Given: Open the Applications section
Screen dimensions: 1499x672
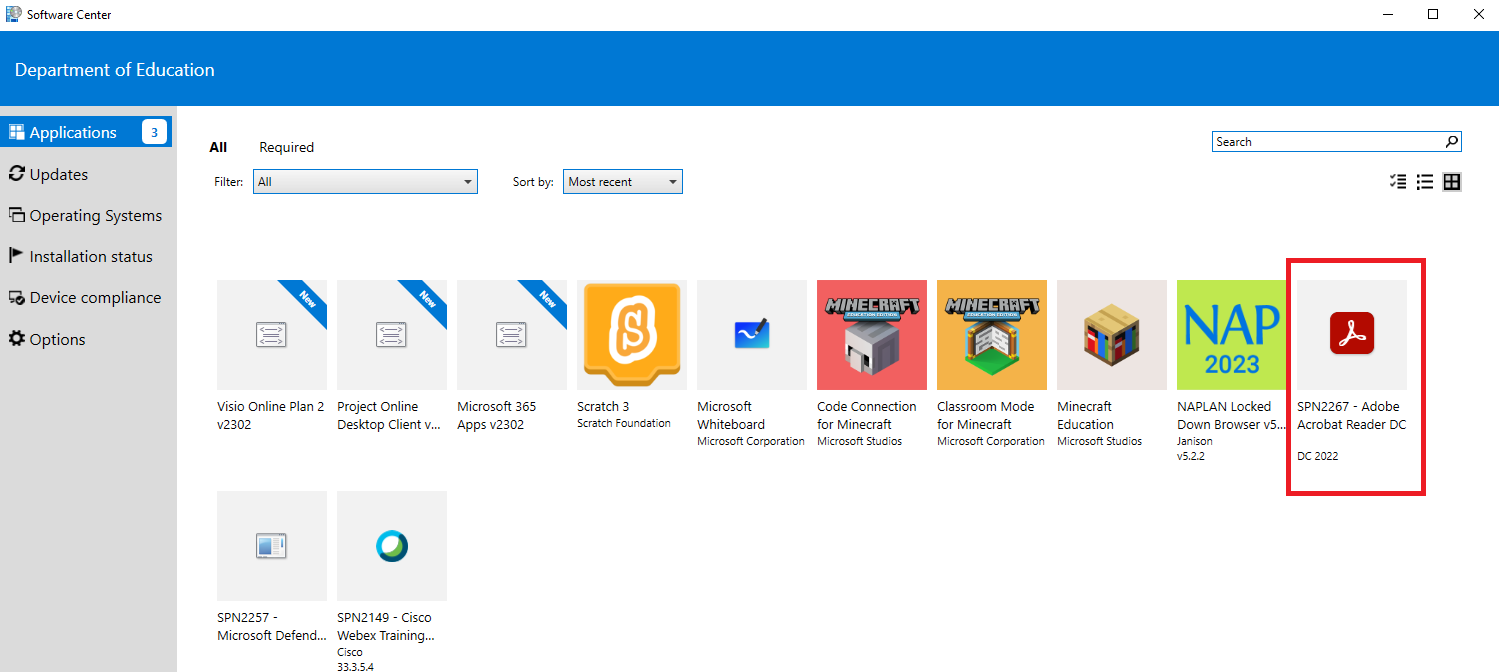Looking at the screenshot, I should [x=86, y=132].
